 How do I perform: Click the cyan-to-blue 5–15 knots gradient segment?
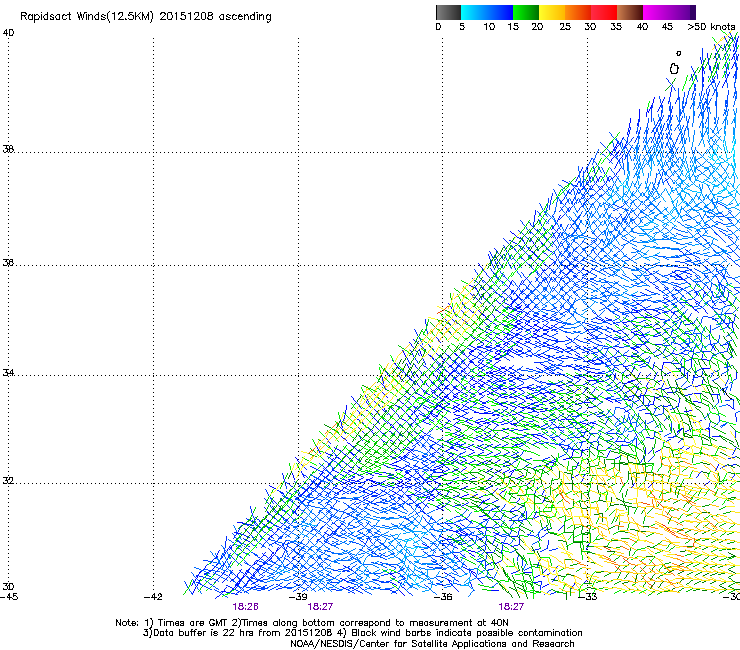tap(487, 12)
